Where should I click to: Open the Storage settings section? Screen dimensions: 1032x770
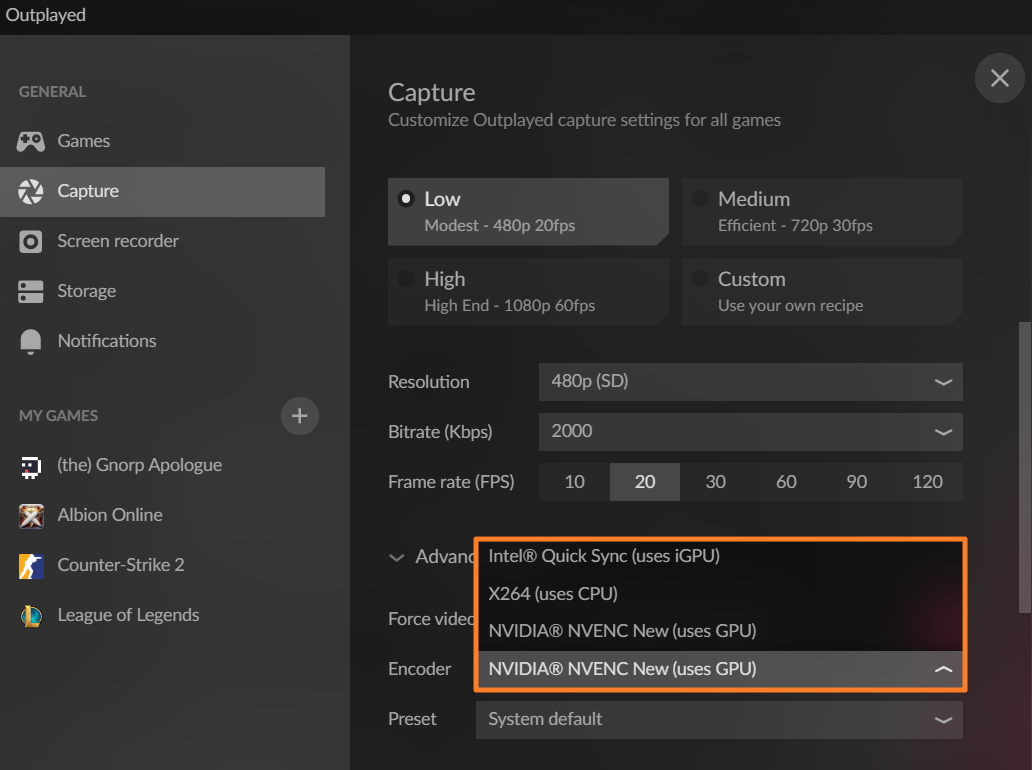163,292
